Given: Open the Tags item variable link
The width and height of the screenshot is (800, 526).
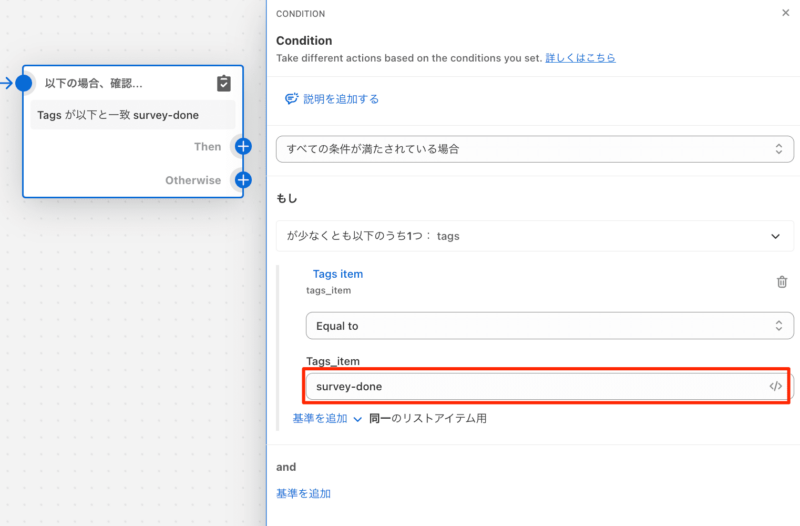Looking at the screenshot, I should [338, 274].
